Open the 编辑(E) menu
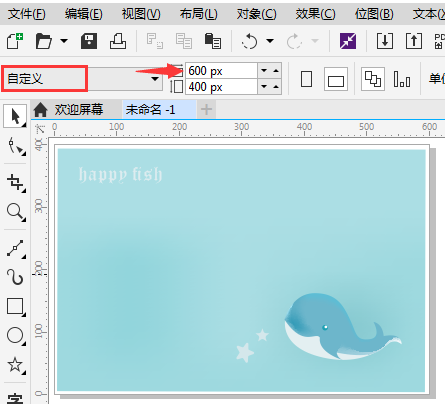 84,14
